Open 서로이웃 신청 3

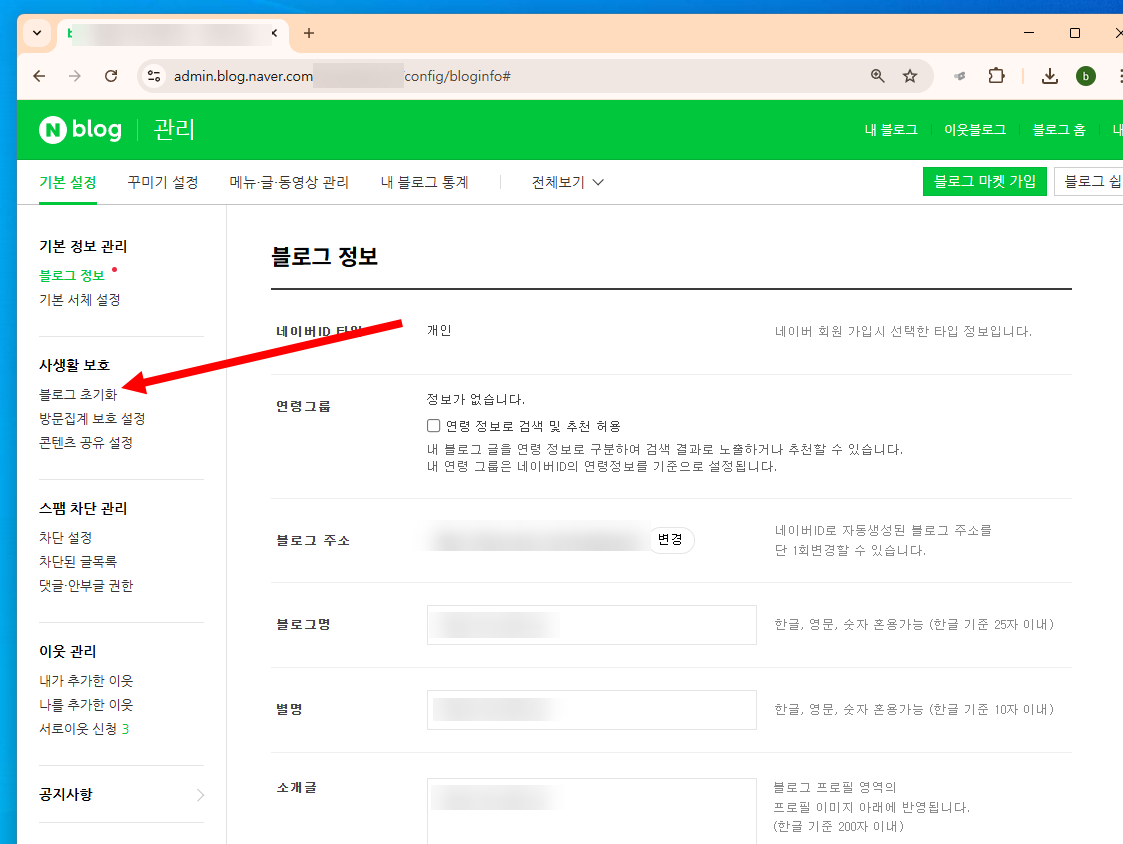pyautogui.click(x=84, y=729)
